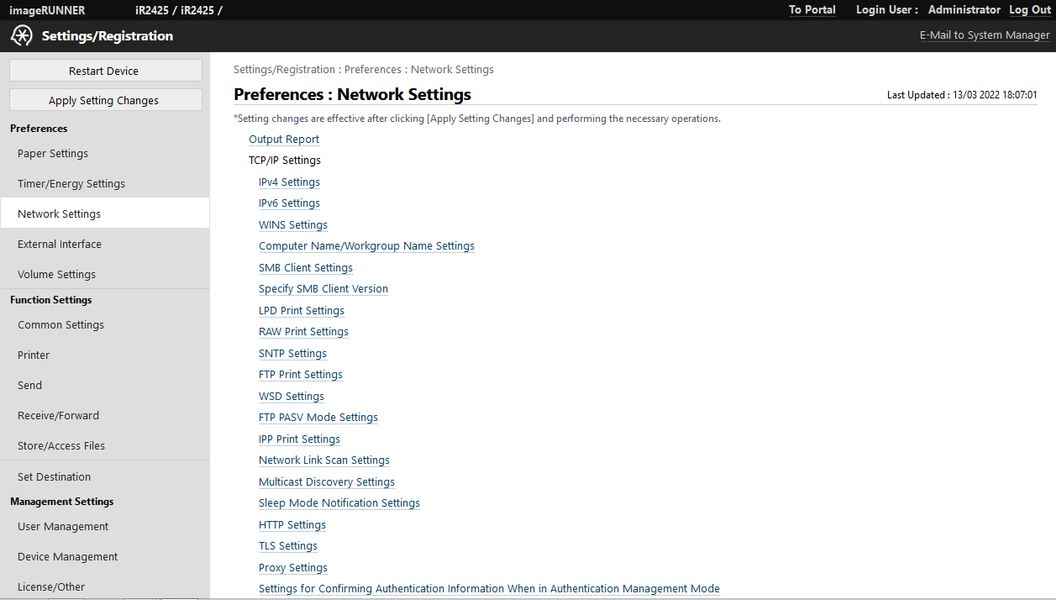
Task: Click the Settings/Registration gear icon
Action: (x=21, y=36)
